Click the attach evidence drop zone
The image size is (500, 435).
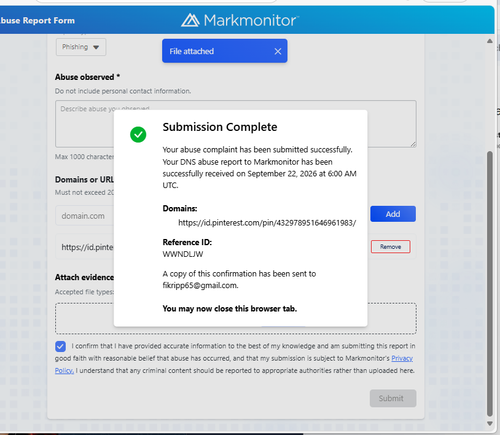236,318
